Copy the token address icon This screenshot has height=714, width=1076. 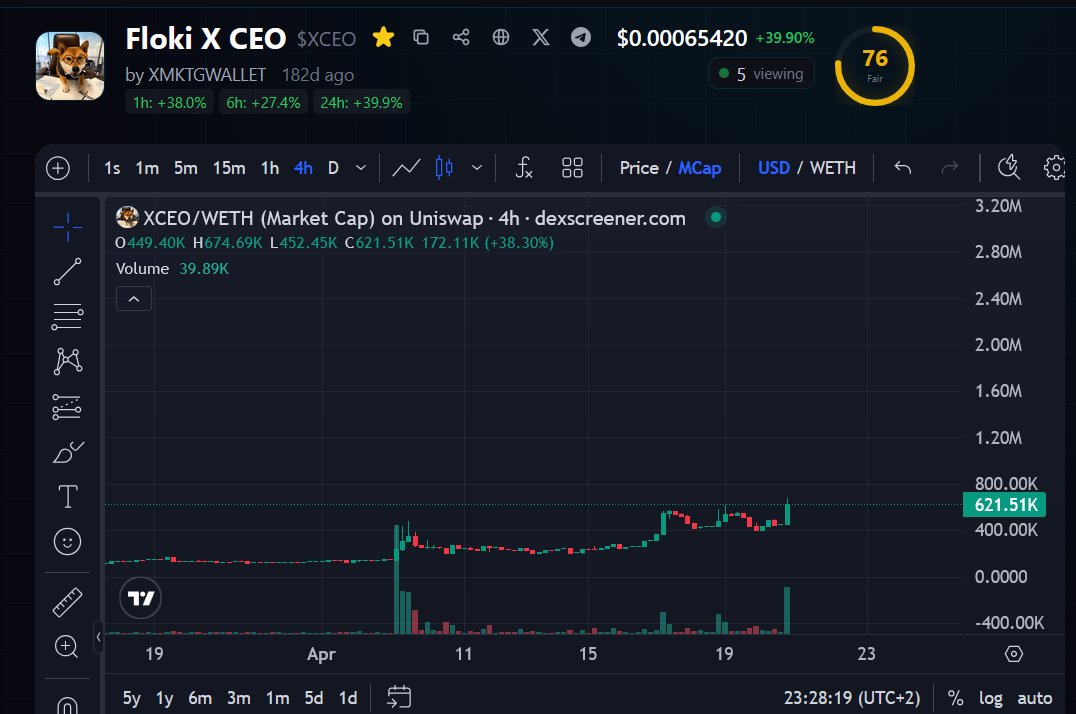tap(421, 37)
